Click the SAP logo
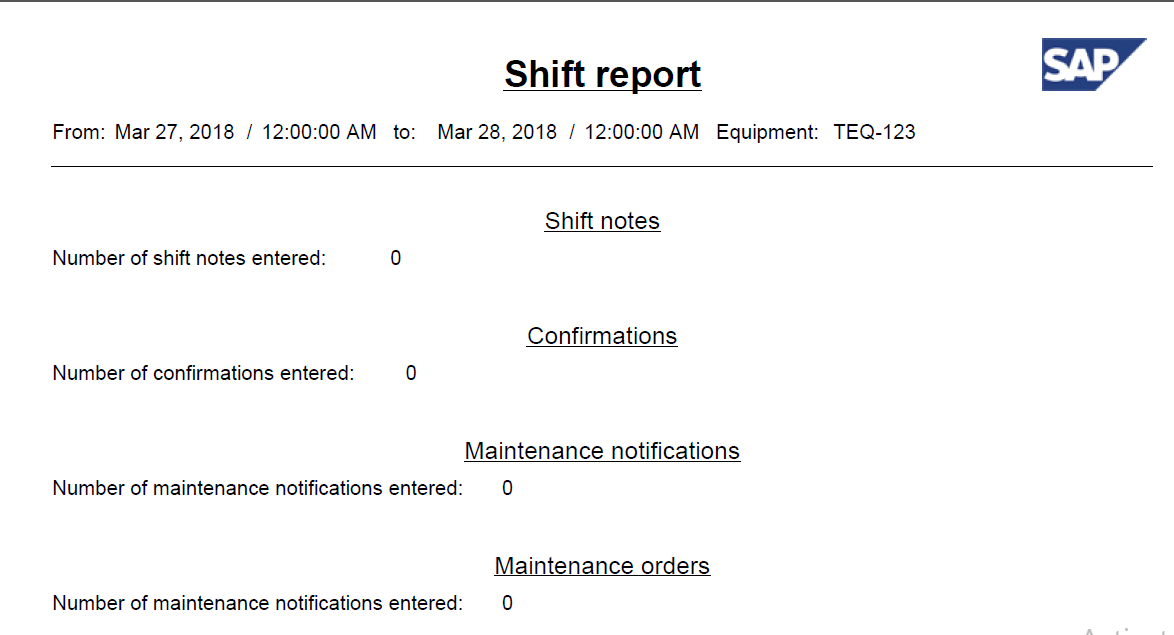The image size is (1174, 635). [1092, 65]
